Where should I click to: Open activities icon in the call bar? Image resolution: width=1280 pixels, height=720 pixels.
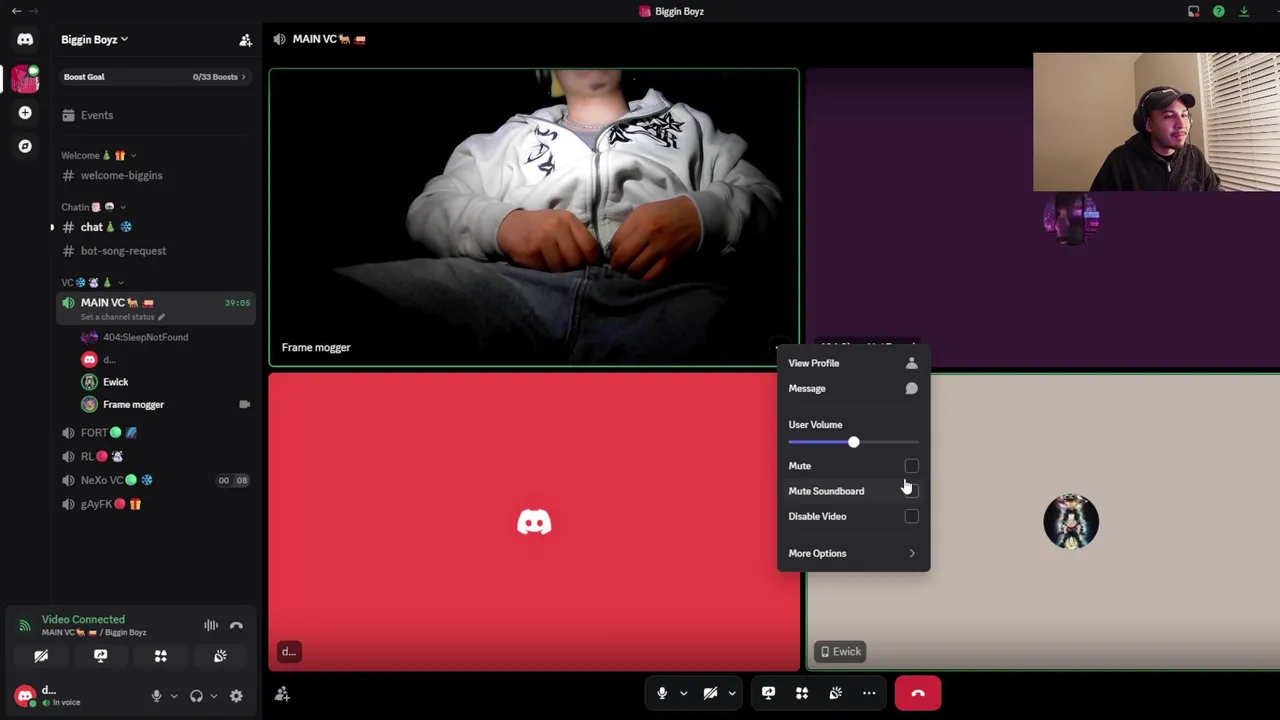[x=802, y=693]
